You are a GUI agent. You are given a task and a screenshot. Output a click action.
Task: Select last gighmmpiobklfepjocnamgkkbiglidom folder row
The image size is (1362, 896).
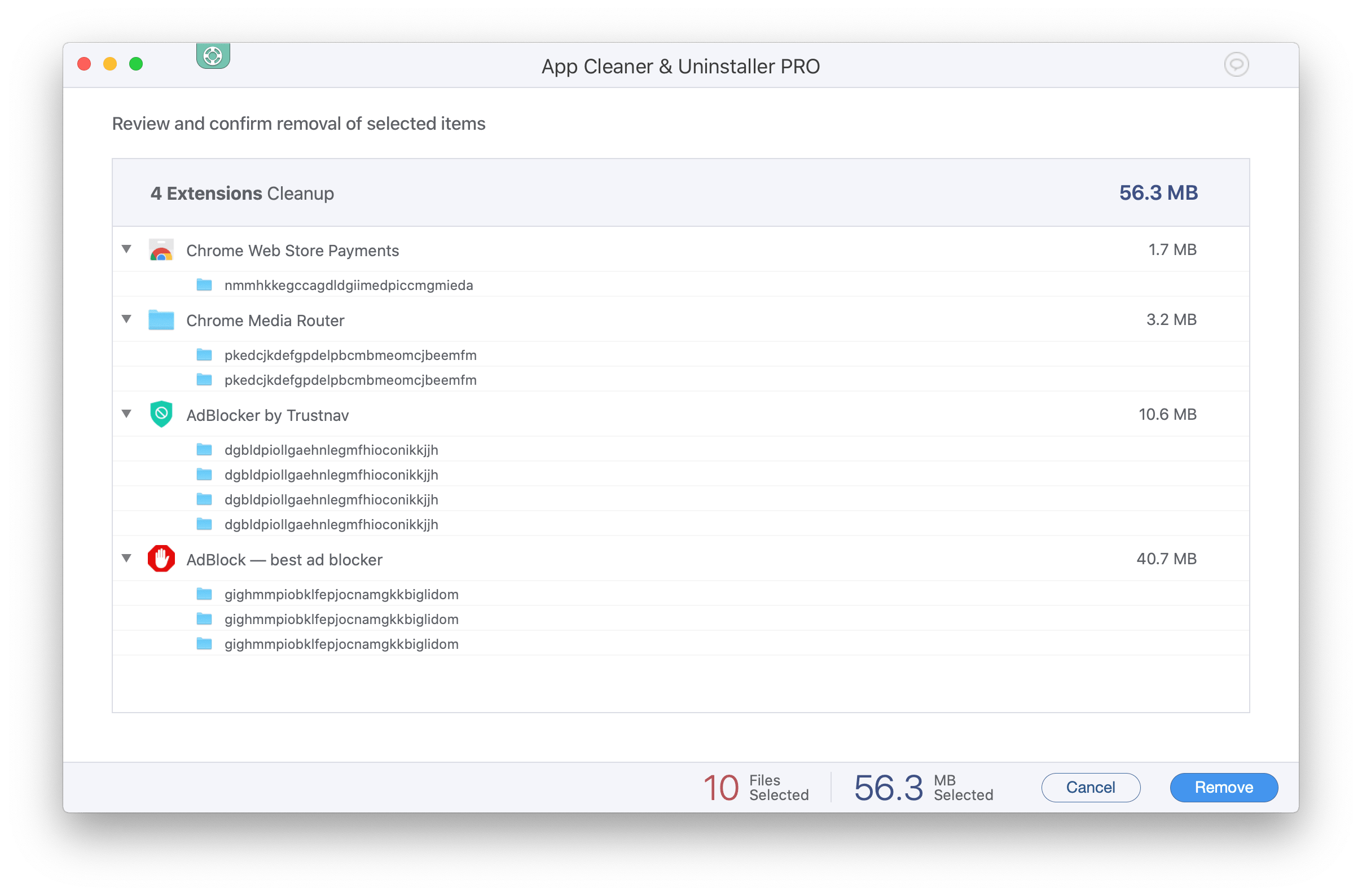tap(342, 644)
